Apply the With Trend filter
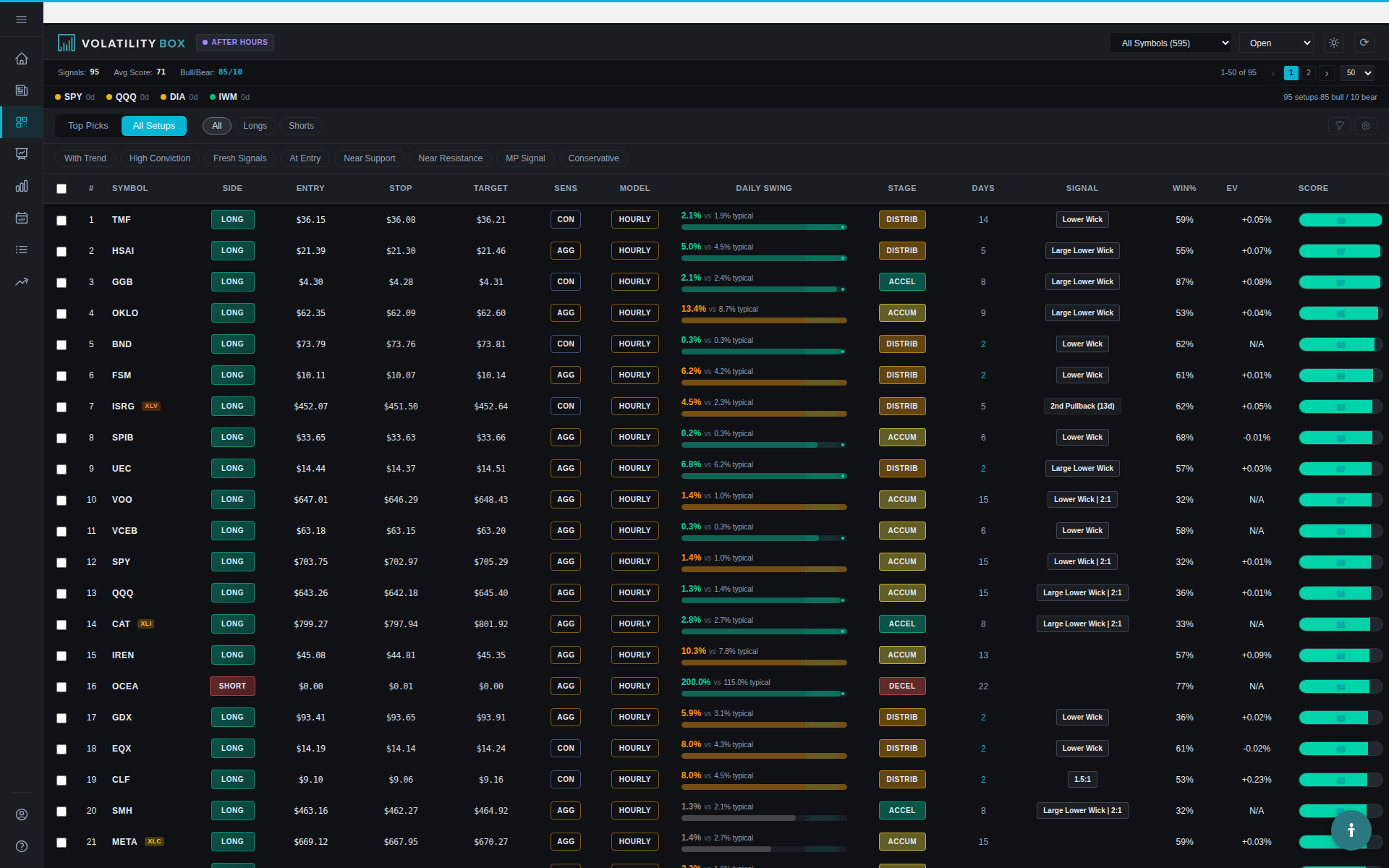This screenshot has width=1389, height=868. [85, 158]
